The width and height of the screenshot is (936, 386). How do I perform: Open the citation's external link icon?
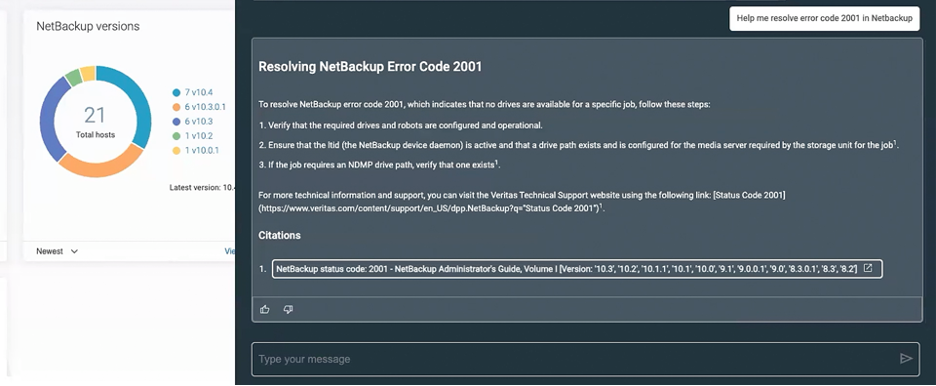868,268
